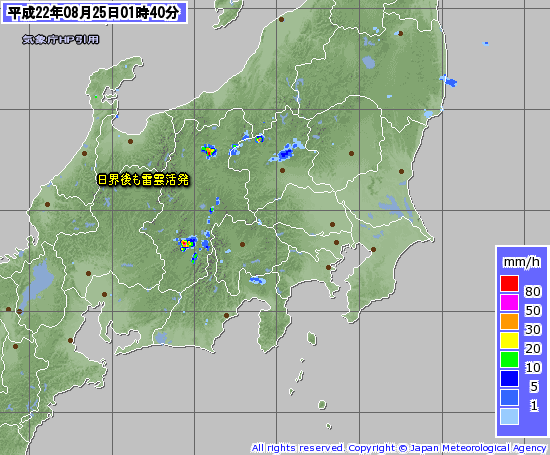
Task: Click the yellow 日界後も雷雲活発 annotation text
Action: pos(143,180)
